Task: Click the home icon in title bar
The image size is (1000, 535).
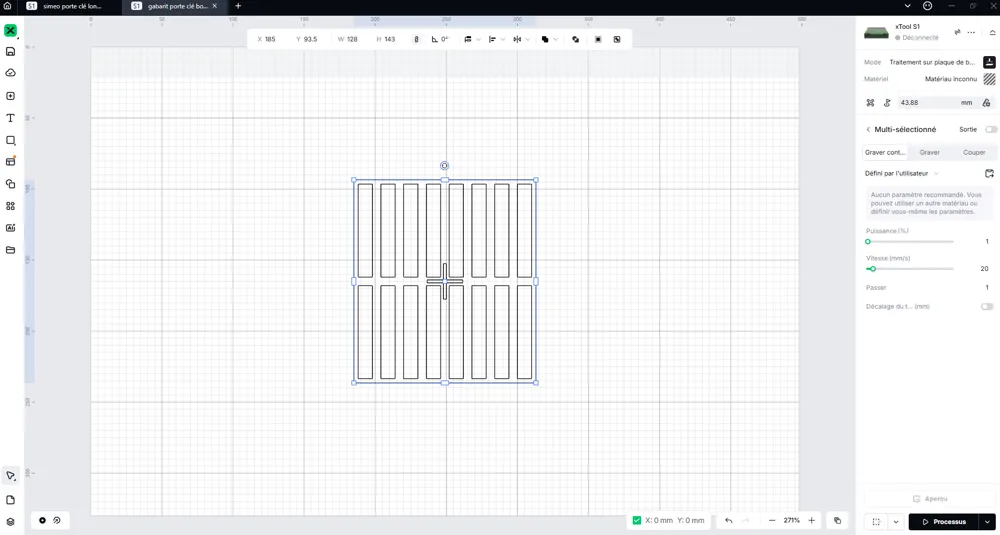Action: click(x=7, y=6)
